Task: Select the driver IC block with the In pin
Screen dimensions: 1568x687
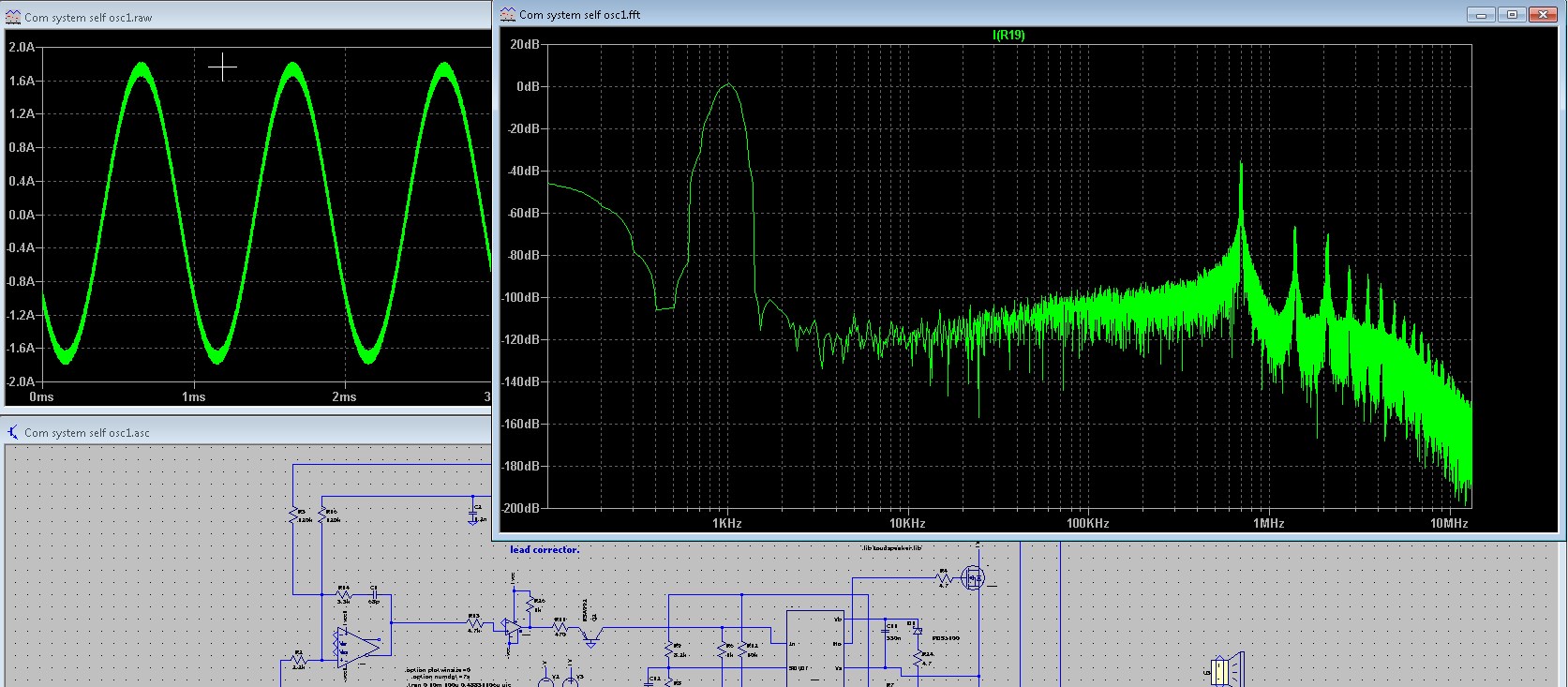Action: [815, 649]
